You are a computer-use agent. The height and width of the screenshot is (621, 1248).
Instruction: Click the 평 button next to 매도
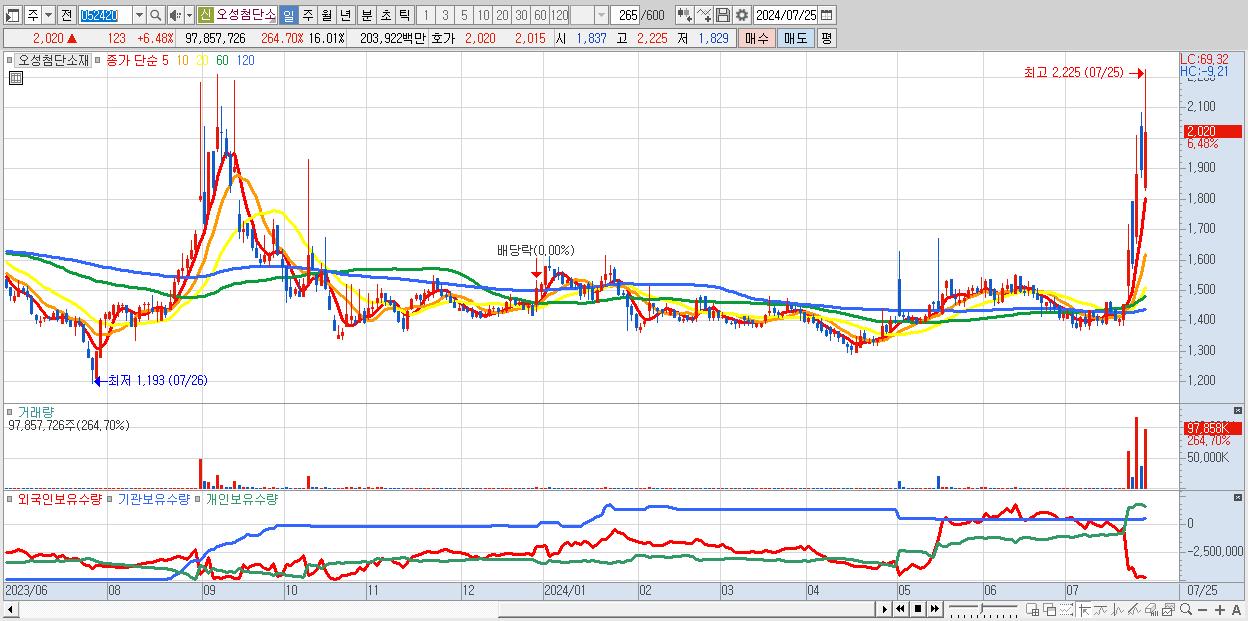(826, 38)
